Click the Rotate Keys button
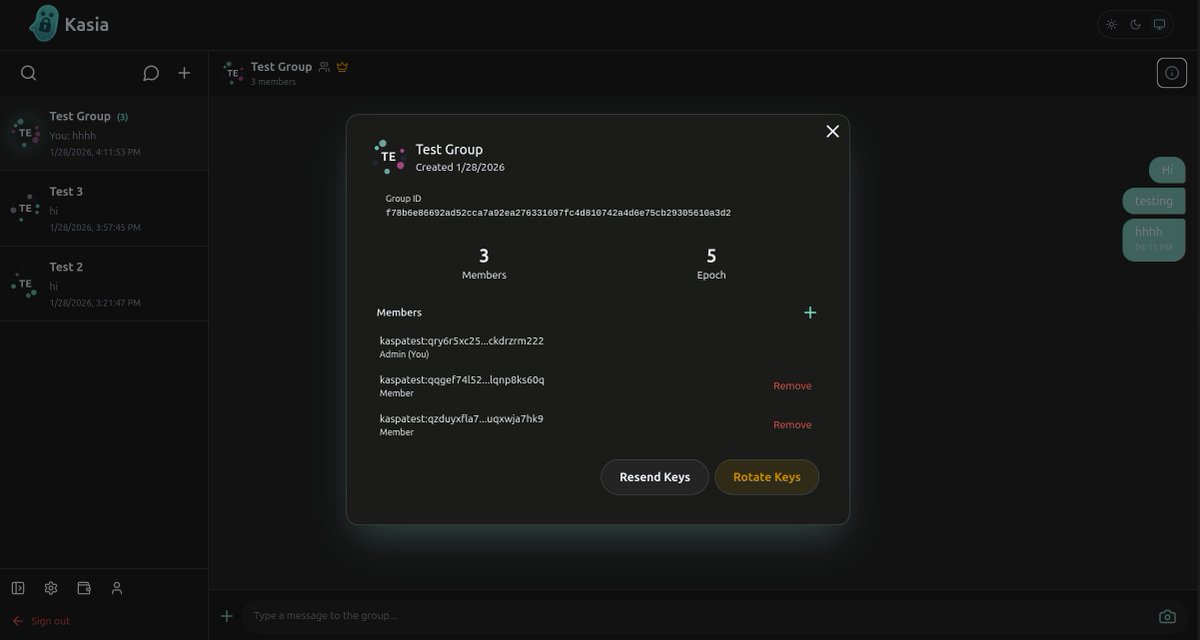The height and width of the screenshot is (640, 1200). click(x=766, y=477)
